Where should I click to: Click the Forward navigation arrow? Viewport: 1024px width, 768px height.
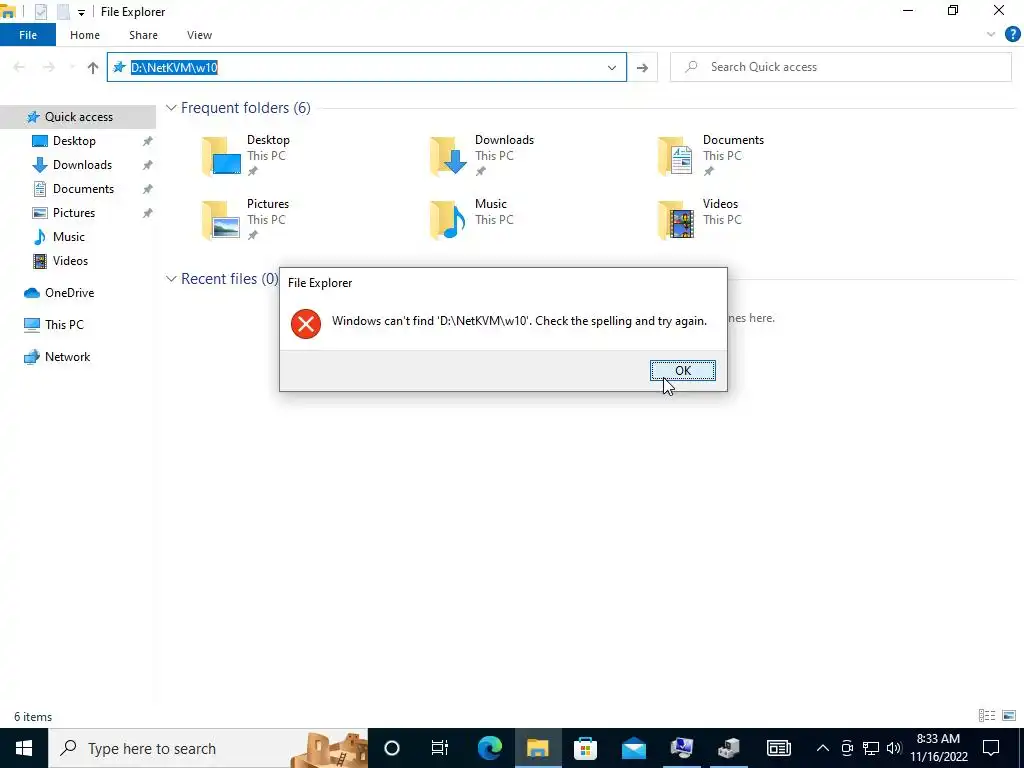pos(48,67)
